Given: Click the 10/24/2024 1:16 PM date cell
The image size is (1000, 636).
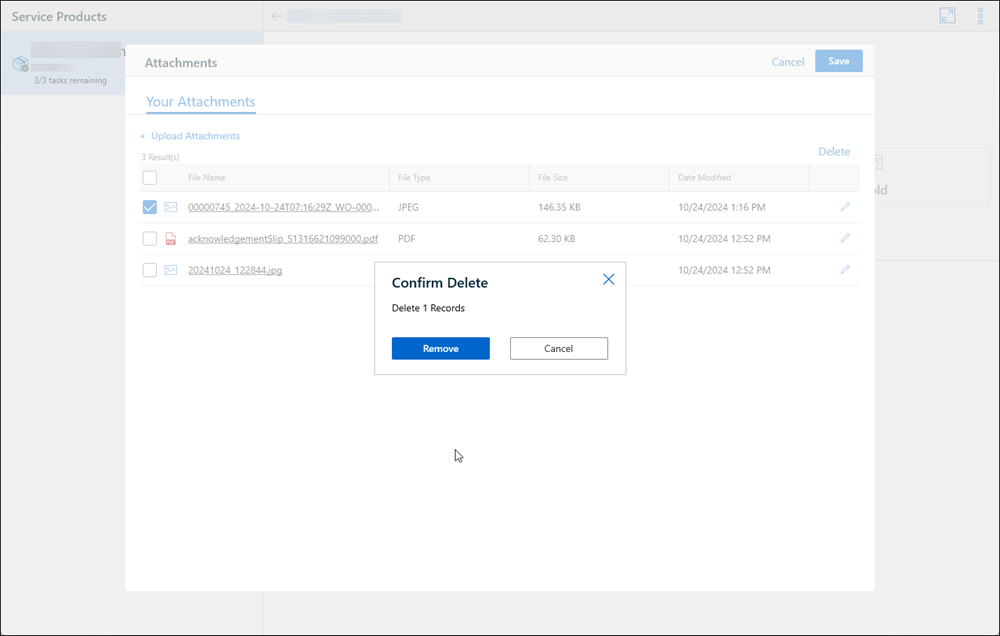Looking at the screenshot, I should point(721,207).
